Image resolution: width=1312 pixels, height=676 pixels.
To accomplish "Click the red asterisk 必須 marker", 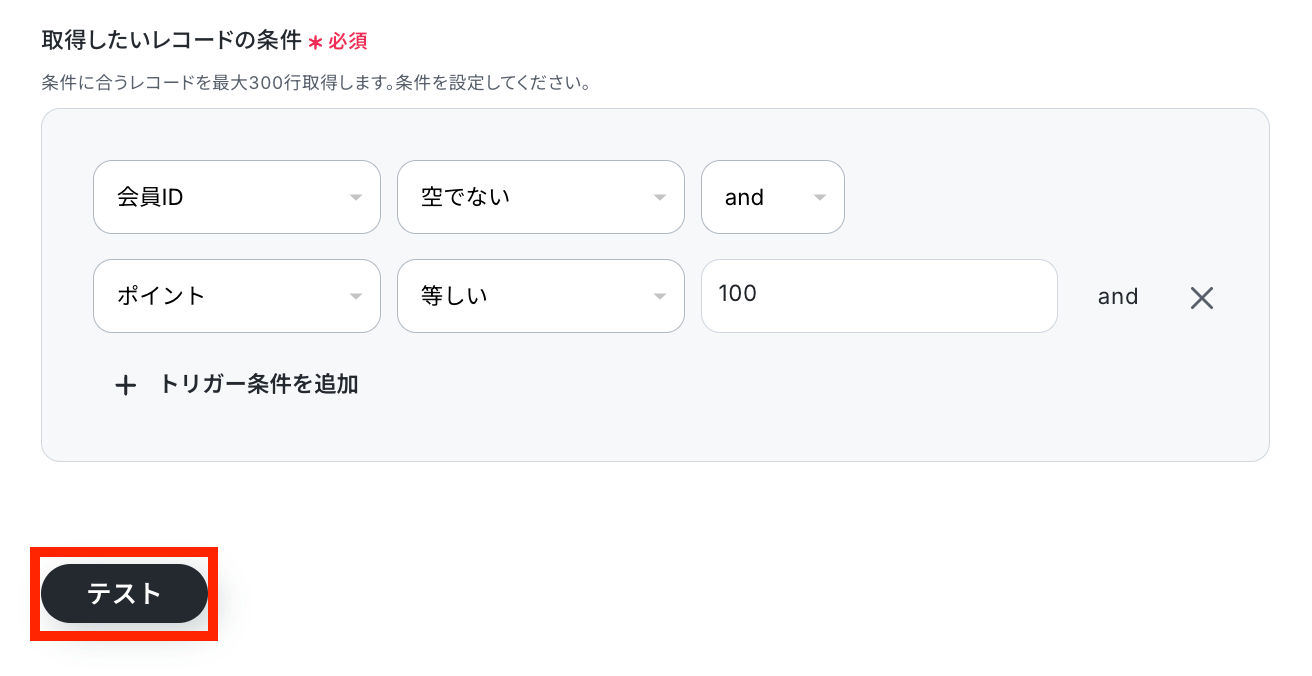I will click(x=315, y=42).
